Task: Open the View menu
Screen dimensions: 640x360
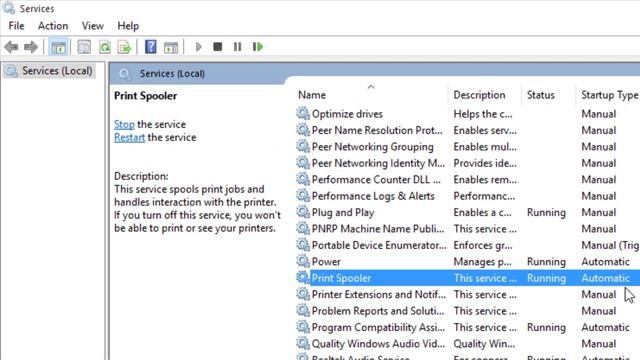Action: (x=93, y=26)
